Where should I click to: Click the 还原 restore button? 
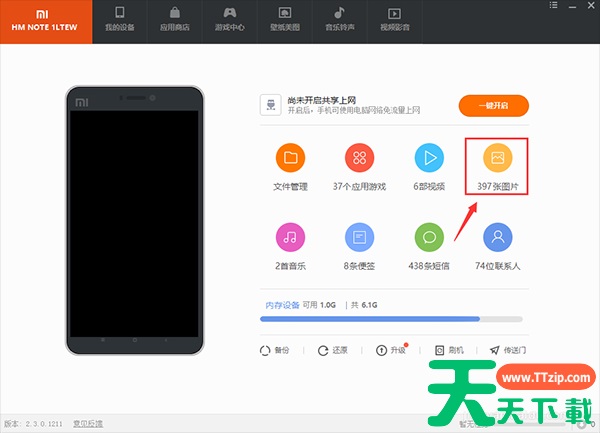pos(333,350)
